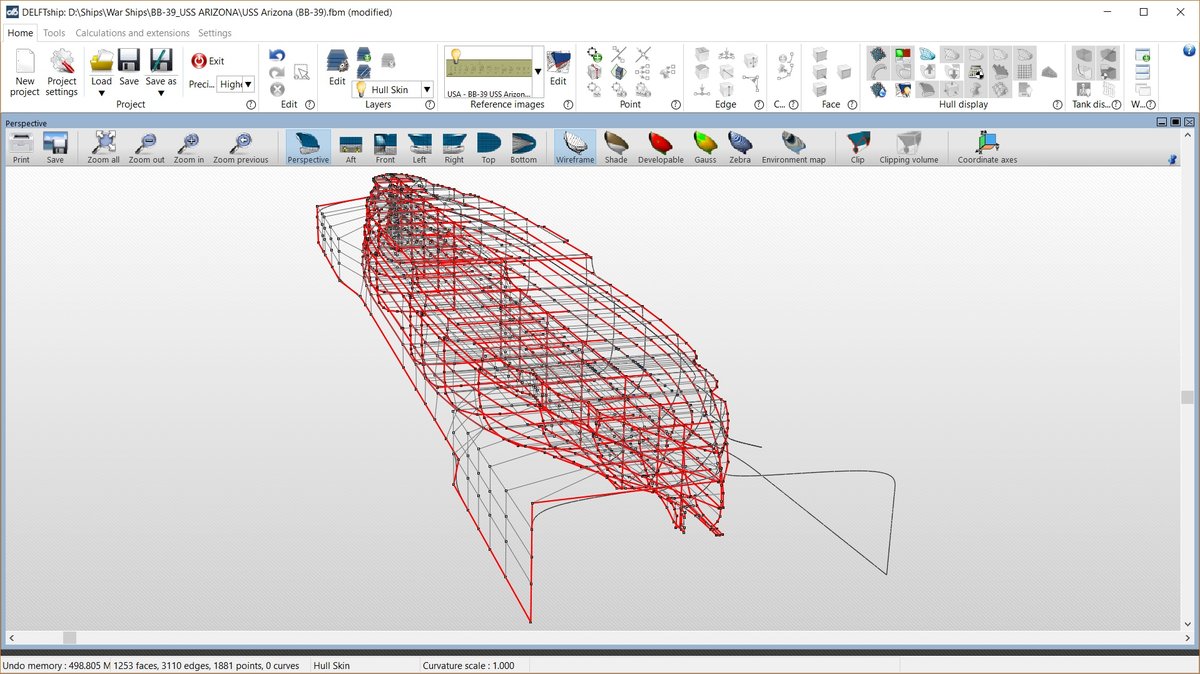Click the Undo arrow icon
Screen dimensions: 1200x674
coord(277,56)
